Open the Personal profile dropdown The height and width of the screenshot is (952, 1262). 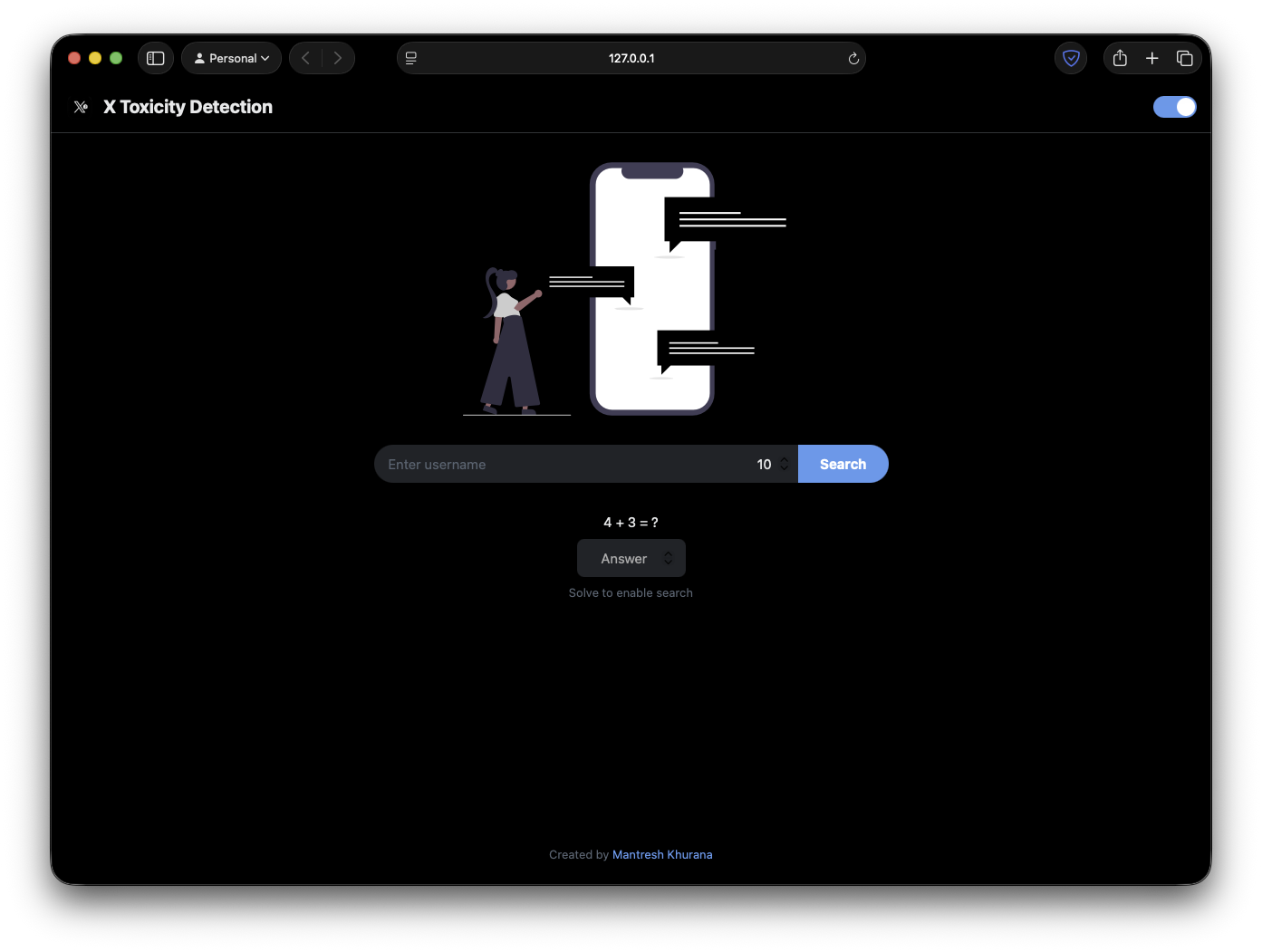(x=232, y=58)
